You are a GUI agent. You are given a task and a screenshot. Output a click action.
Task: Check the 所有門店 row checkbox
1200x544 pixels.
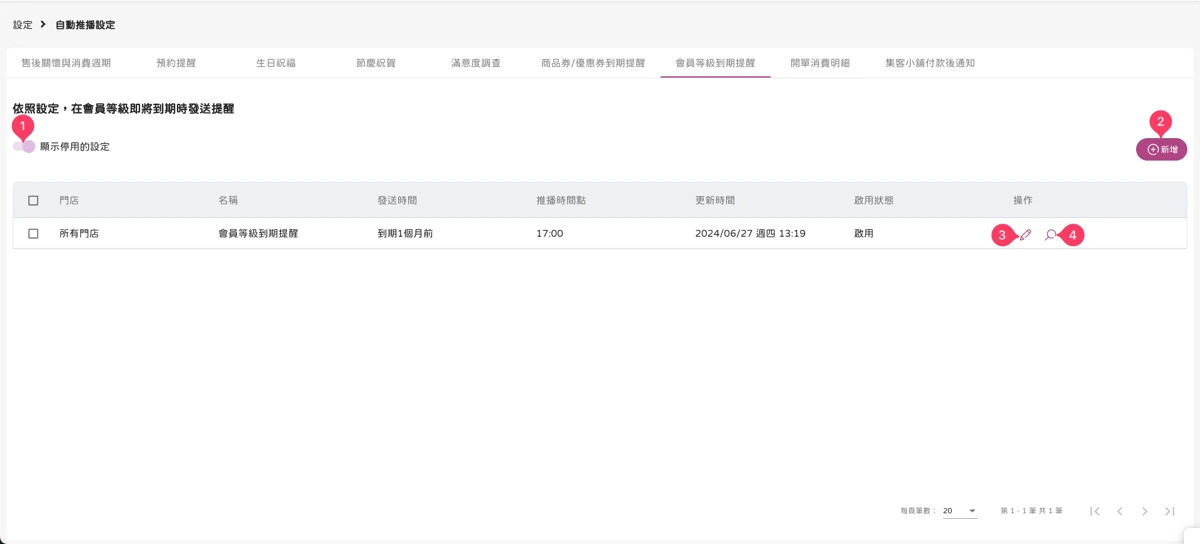[33, 234]
